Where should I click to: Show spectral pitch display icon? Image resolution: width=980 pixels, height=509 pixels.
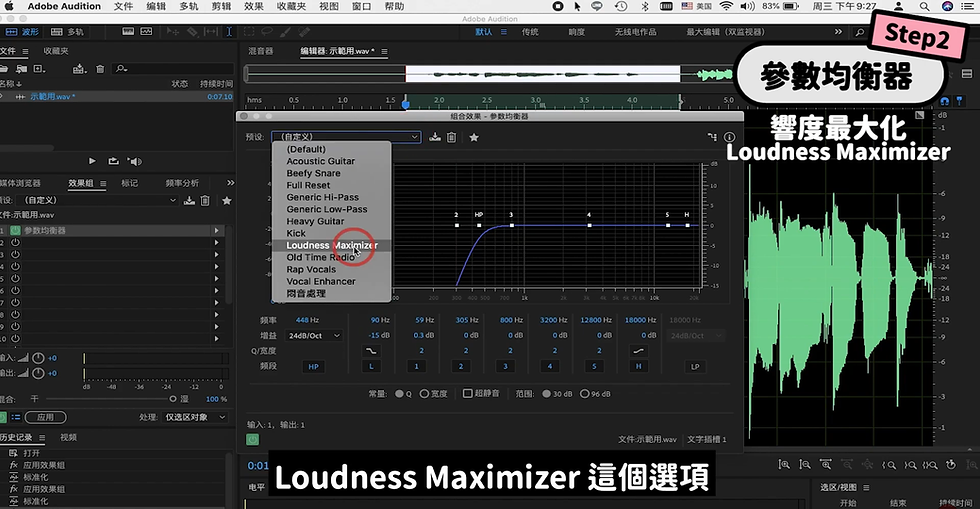point(146,31)
